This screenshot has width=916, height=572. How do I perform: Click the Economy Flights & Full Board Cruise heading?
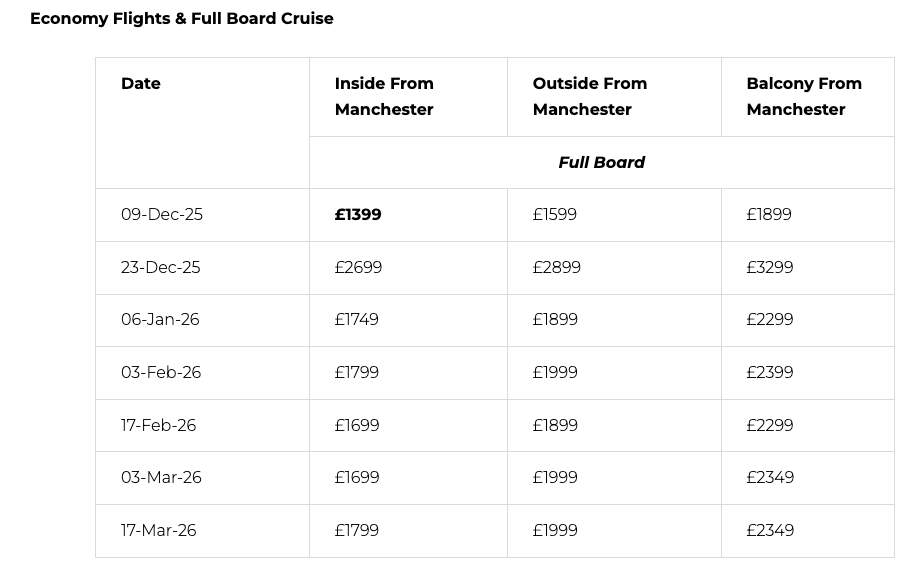(x=182, y=19)
